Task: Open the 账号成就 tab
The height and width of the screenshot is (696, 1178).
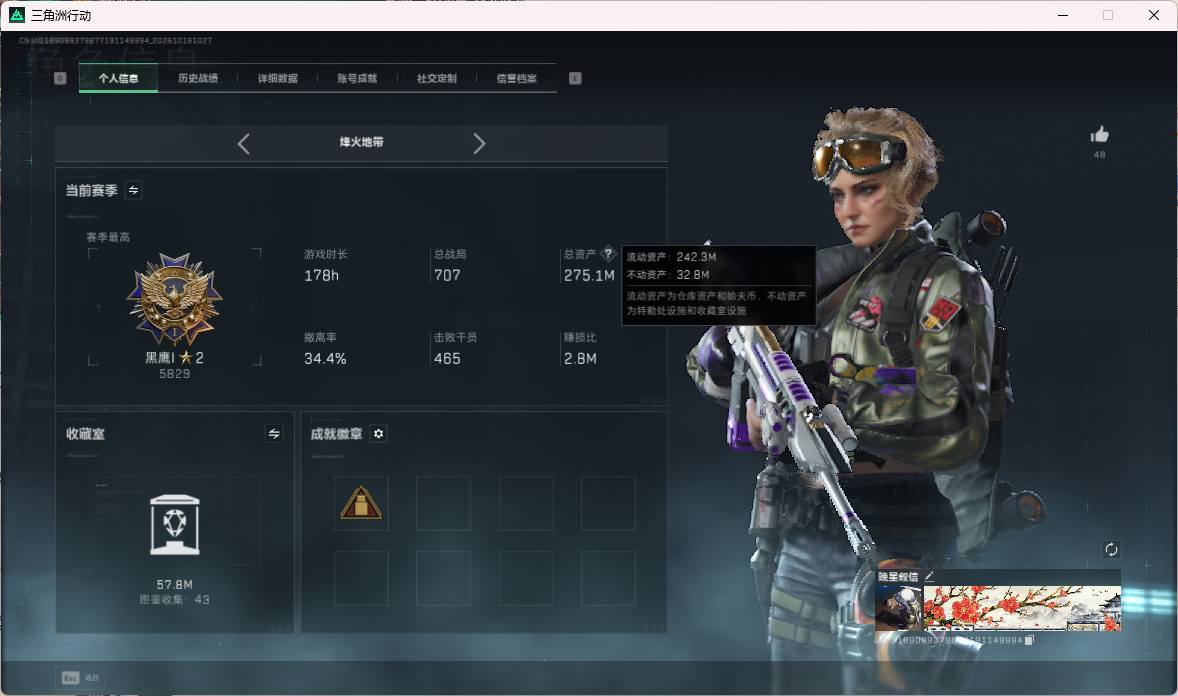Action: click(357, 78)
